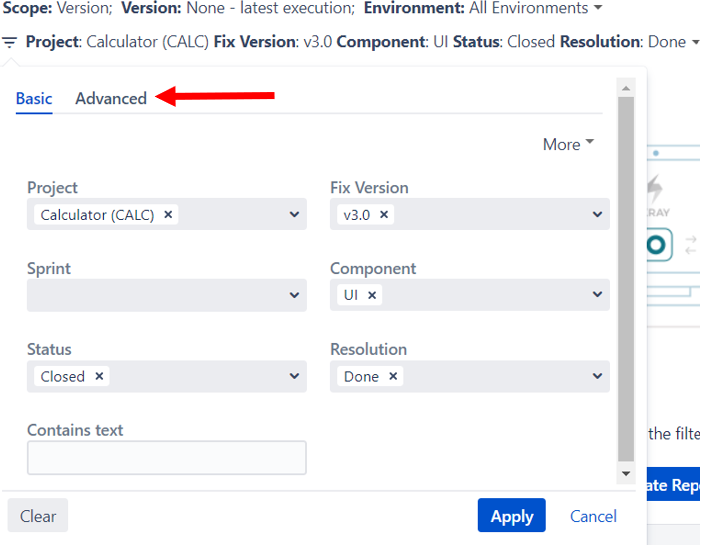Screen dimensions: 715x547
Task: Open the Sprint dropdown
Action: coord(166,295)
